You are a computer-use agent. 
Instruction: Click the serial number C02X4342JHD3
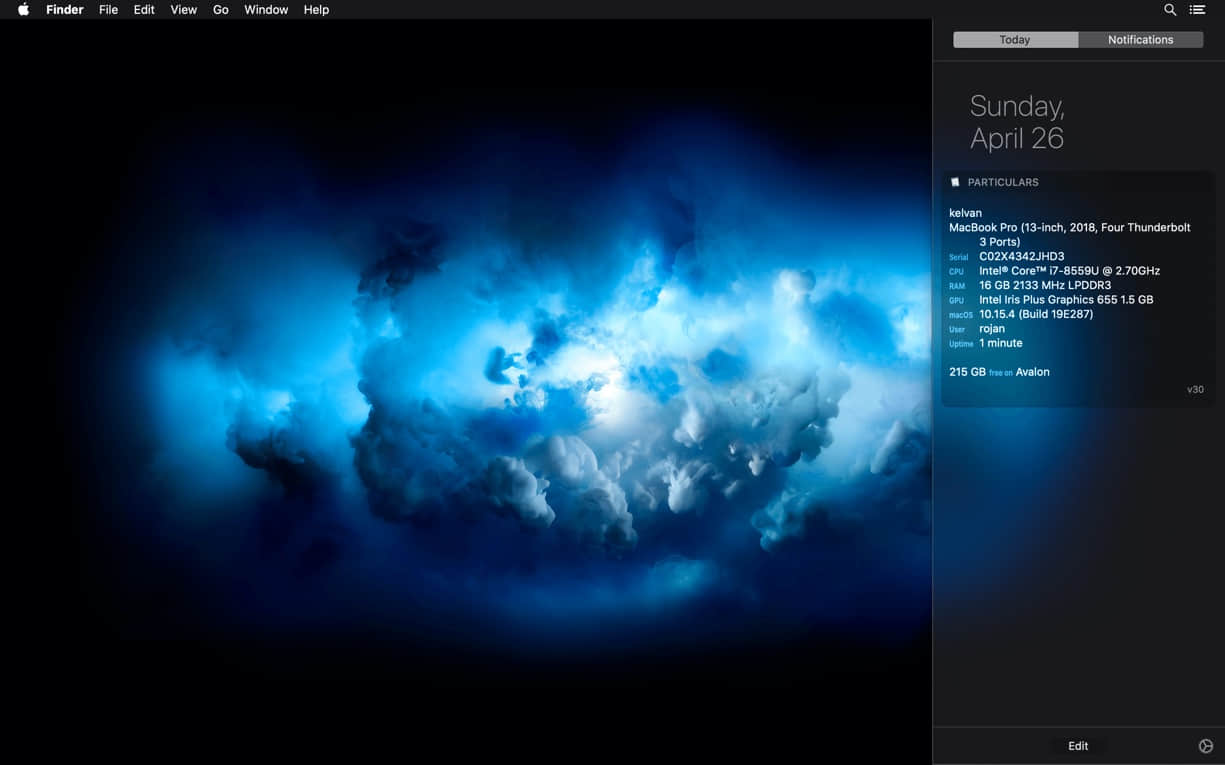1021,257
